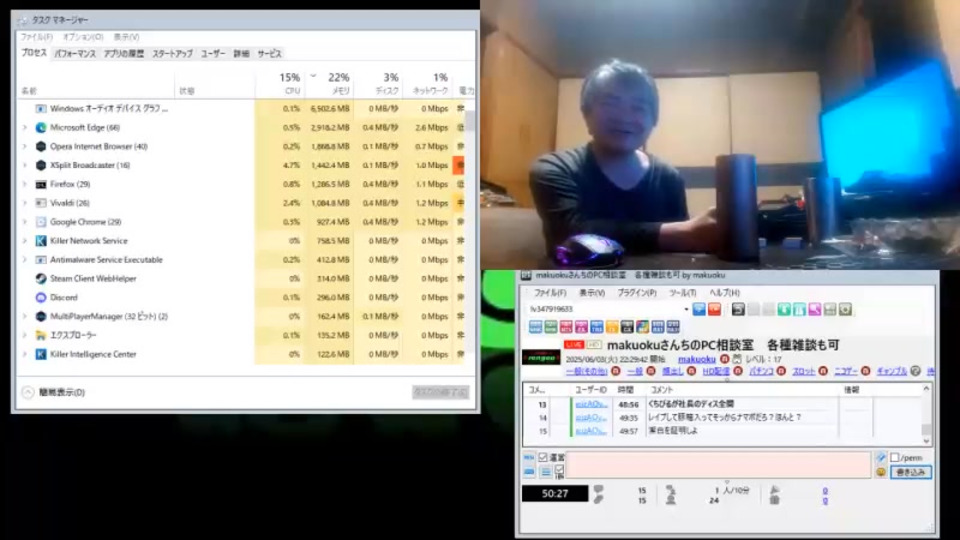The height and width of the screenshot is (540, 960).
Task: Open the ツール(T) menu in comment viewer
Action: pyautogui.click(x=683, y=293)
